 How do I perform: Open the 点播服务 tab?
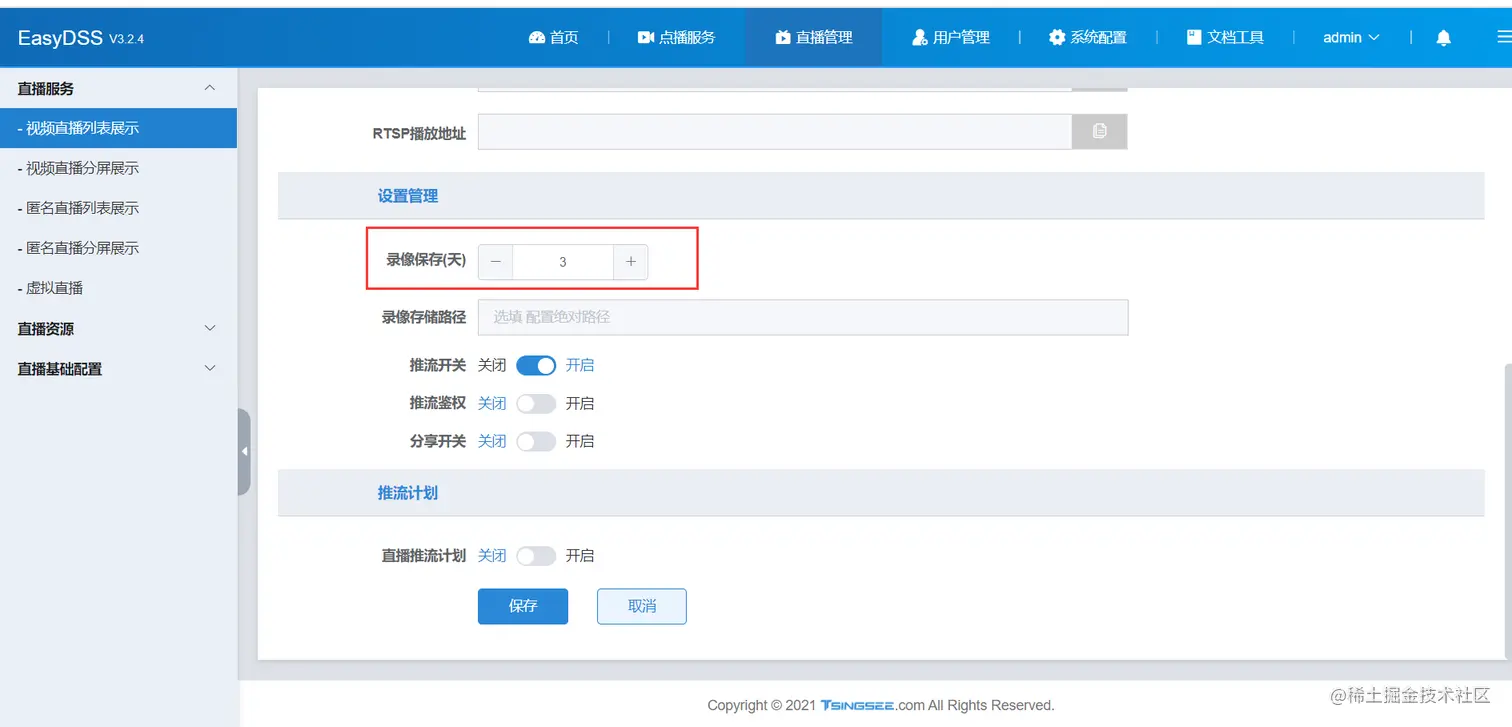coord(677,37)
